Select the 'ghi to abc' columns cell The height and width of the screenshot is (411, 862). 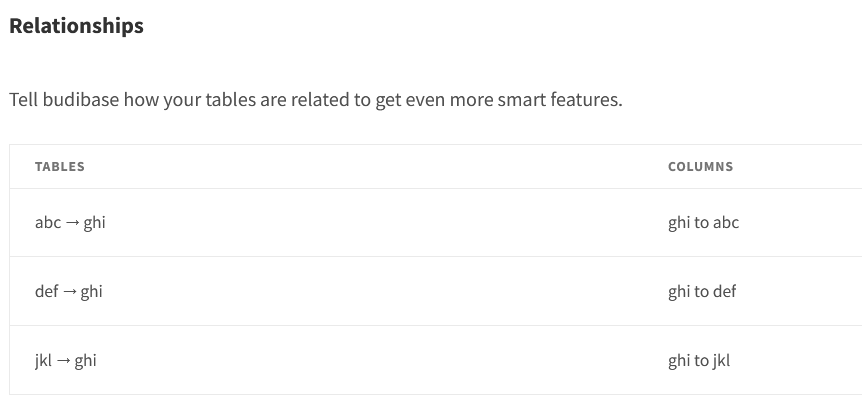(703, 223)
